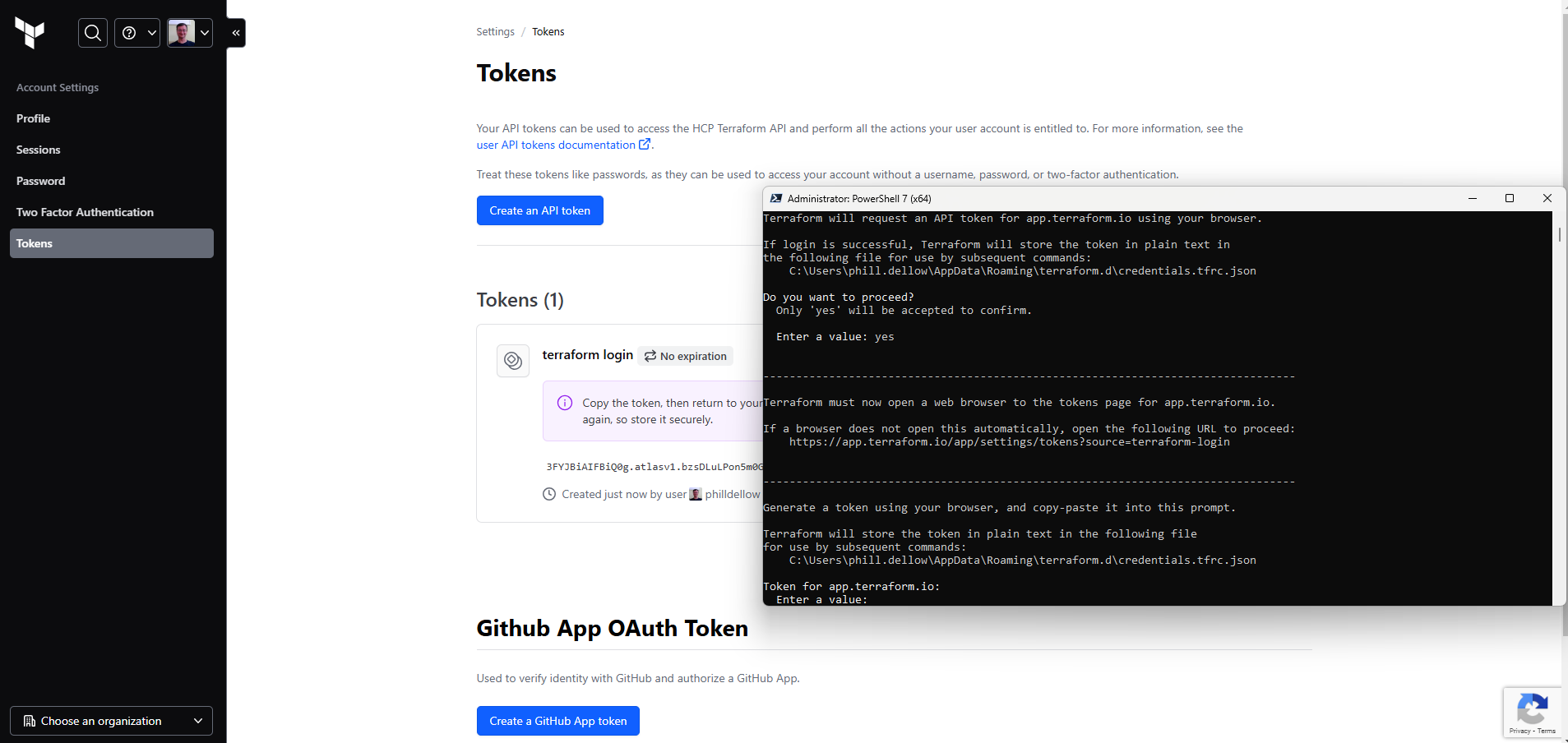Click the external link icon after documentation
1568x743 pixels.
(x=645, y=144)
